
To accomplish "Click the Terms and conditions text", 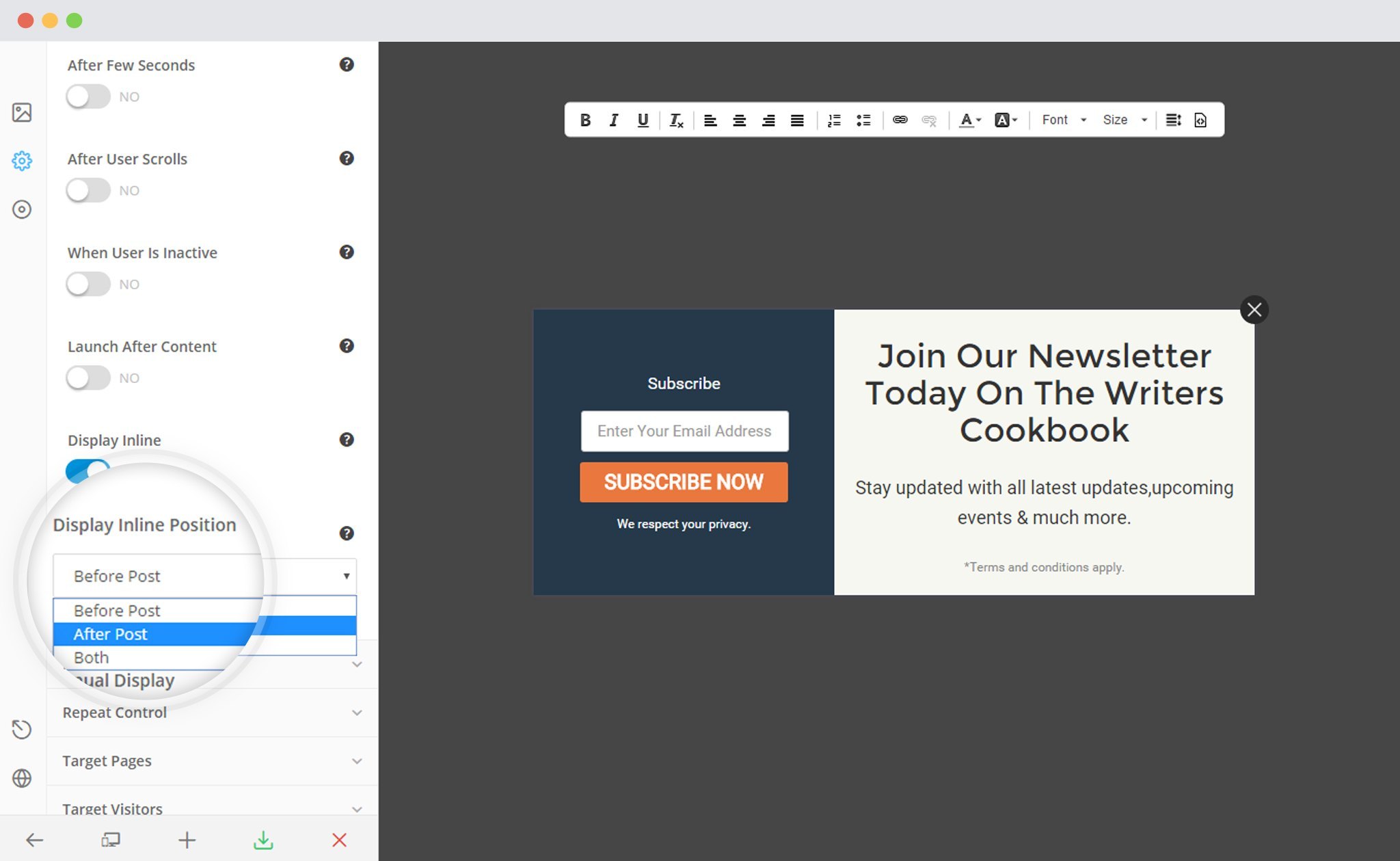I will click(x=1044, y=567).
